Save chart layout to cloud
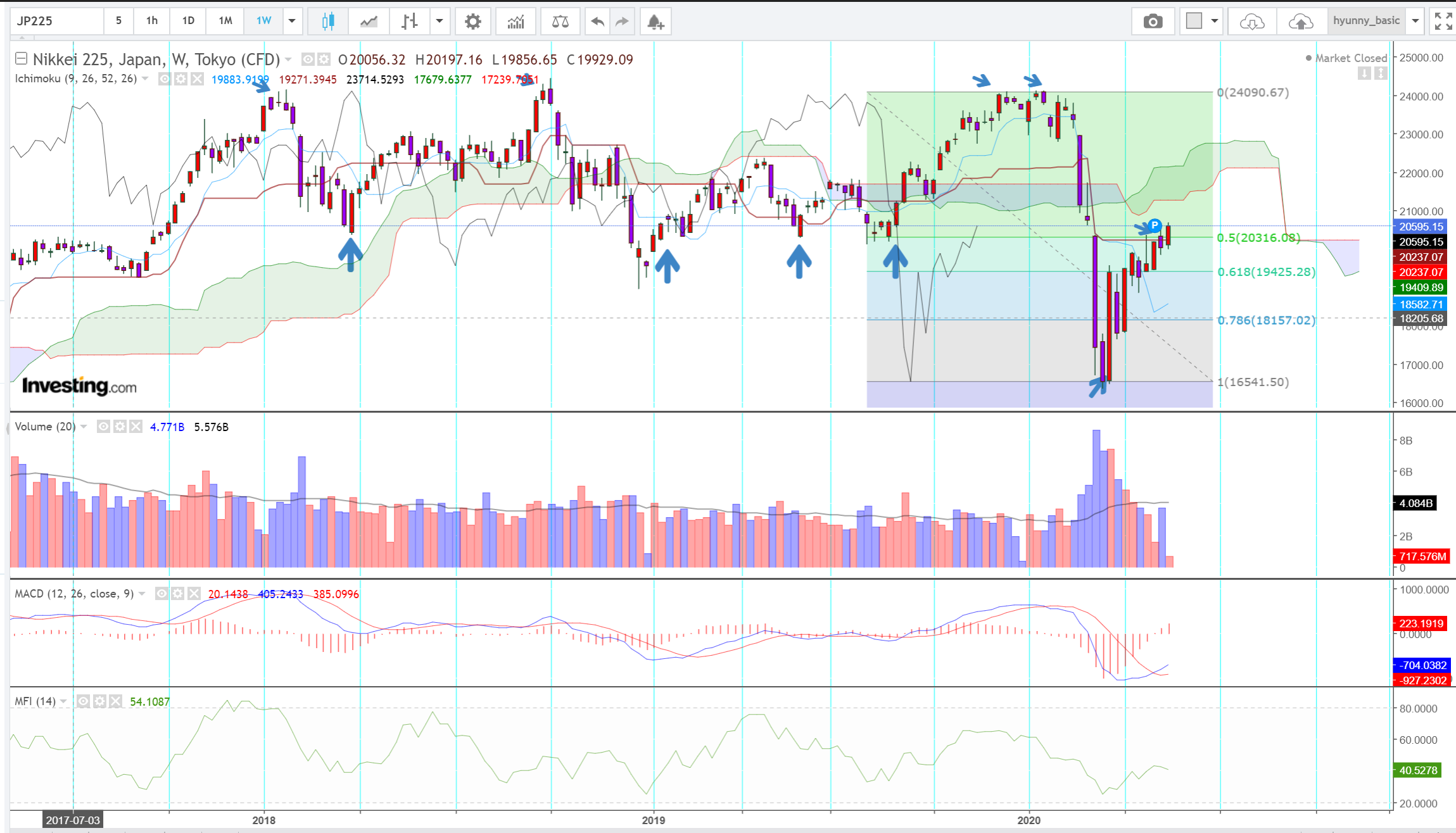Image resolution: width=1456 pixels, height=833 pixels. pyautogui.click(x=1300, y=22)
